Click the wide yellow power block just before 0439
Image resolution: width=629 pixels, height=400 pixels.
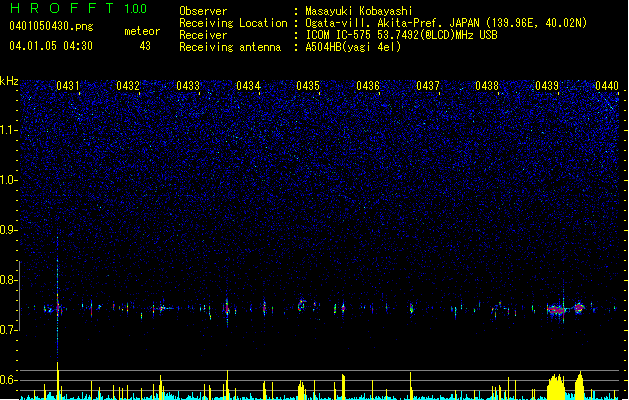coord(556,387)
